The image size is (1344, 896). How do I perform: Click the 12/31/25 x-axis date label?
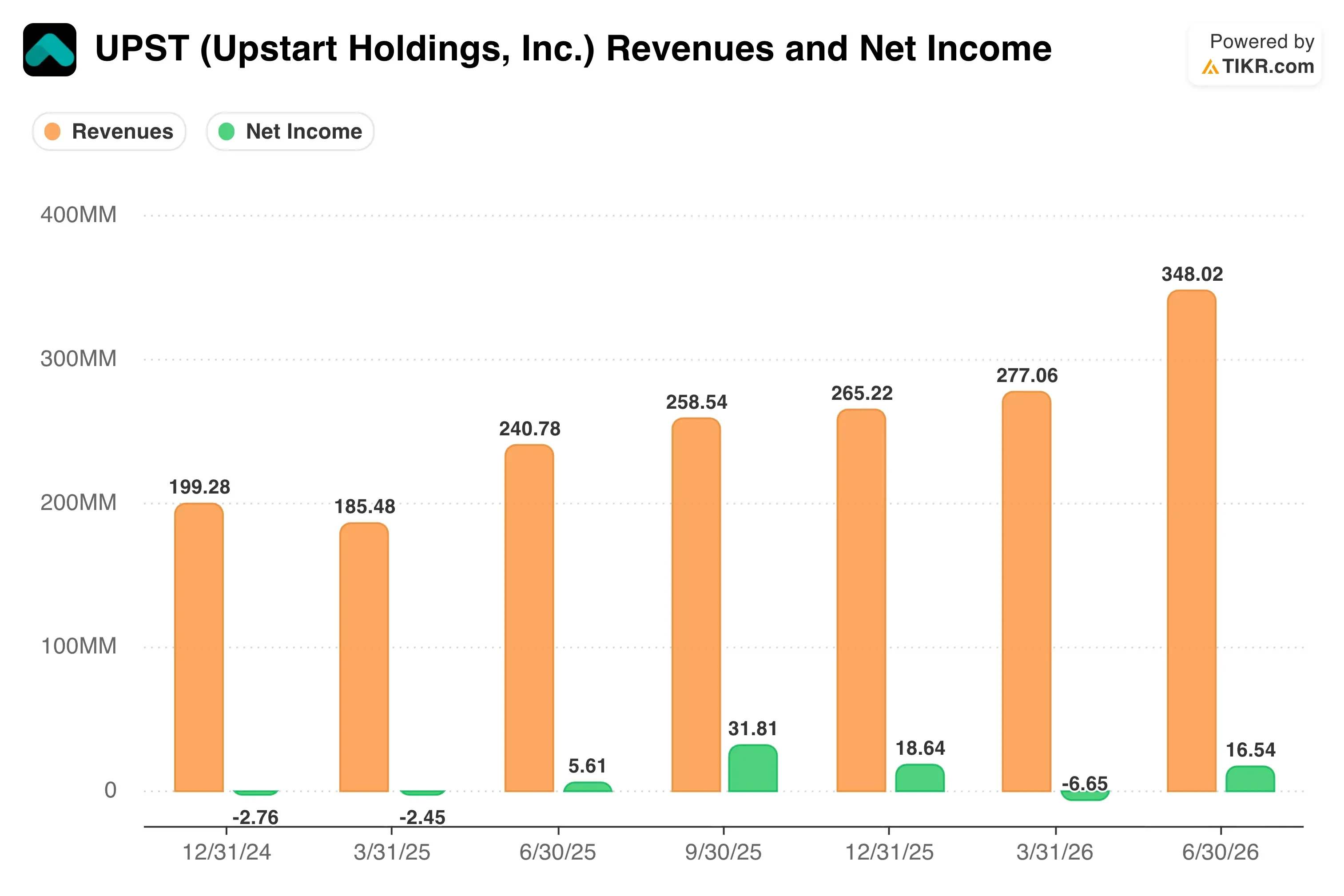(x=889, y=852)
